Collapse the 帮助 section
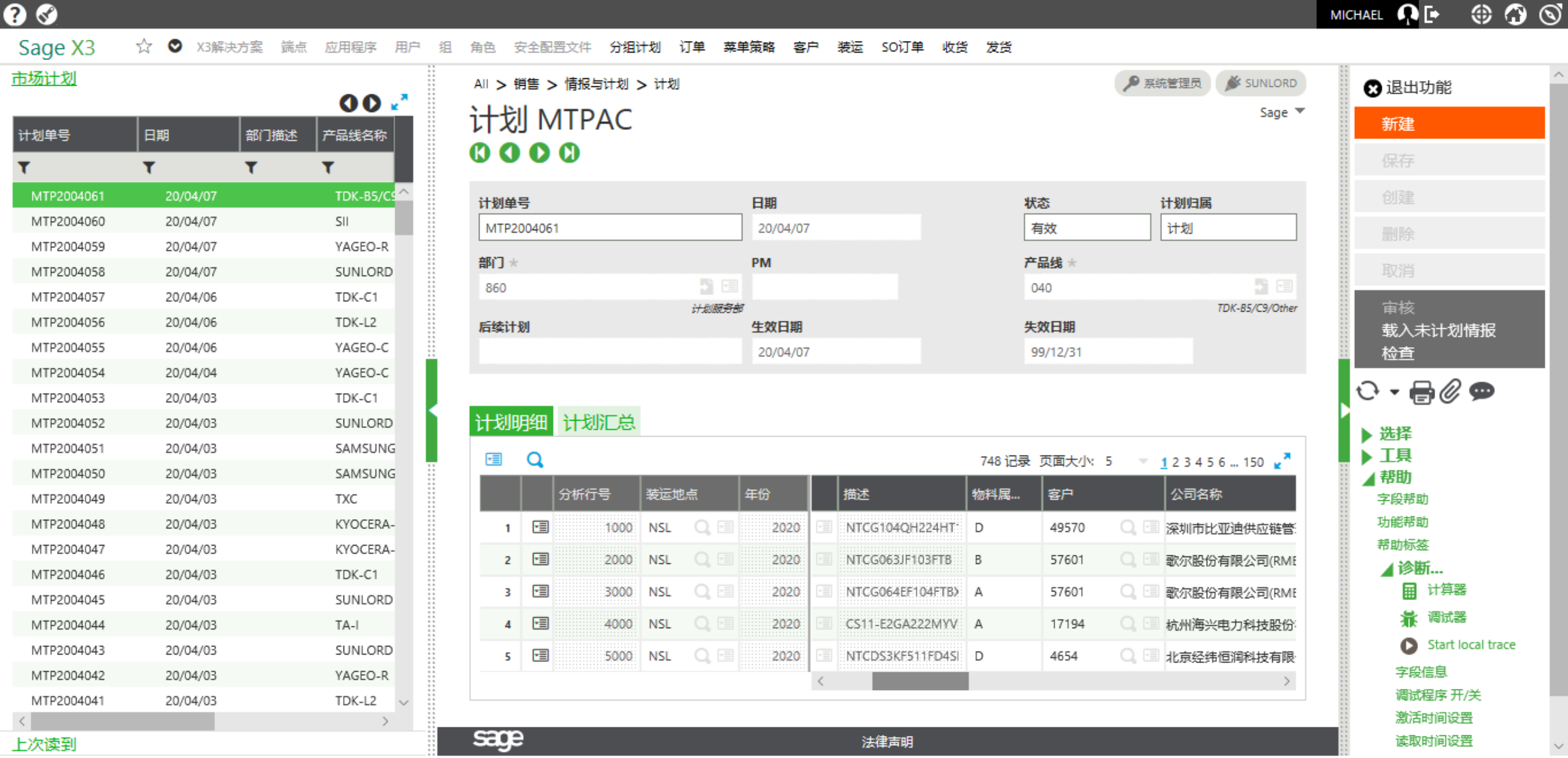This screenshot has width=1568, height=758. (x=1368, y=478)
